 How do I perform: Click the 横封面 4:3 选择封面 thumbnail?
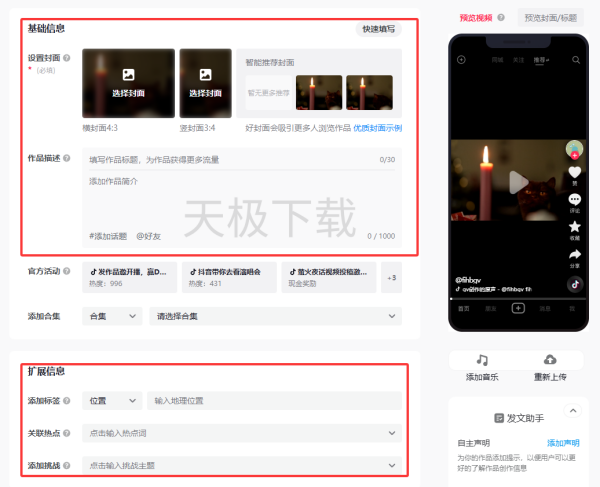(128, 84)
